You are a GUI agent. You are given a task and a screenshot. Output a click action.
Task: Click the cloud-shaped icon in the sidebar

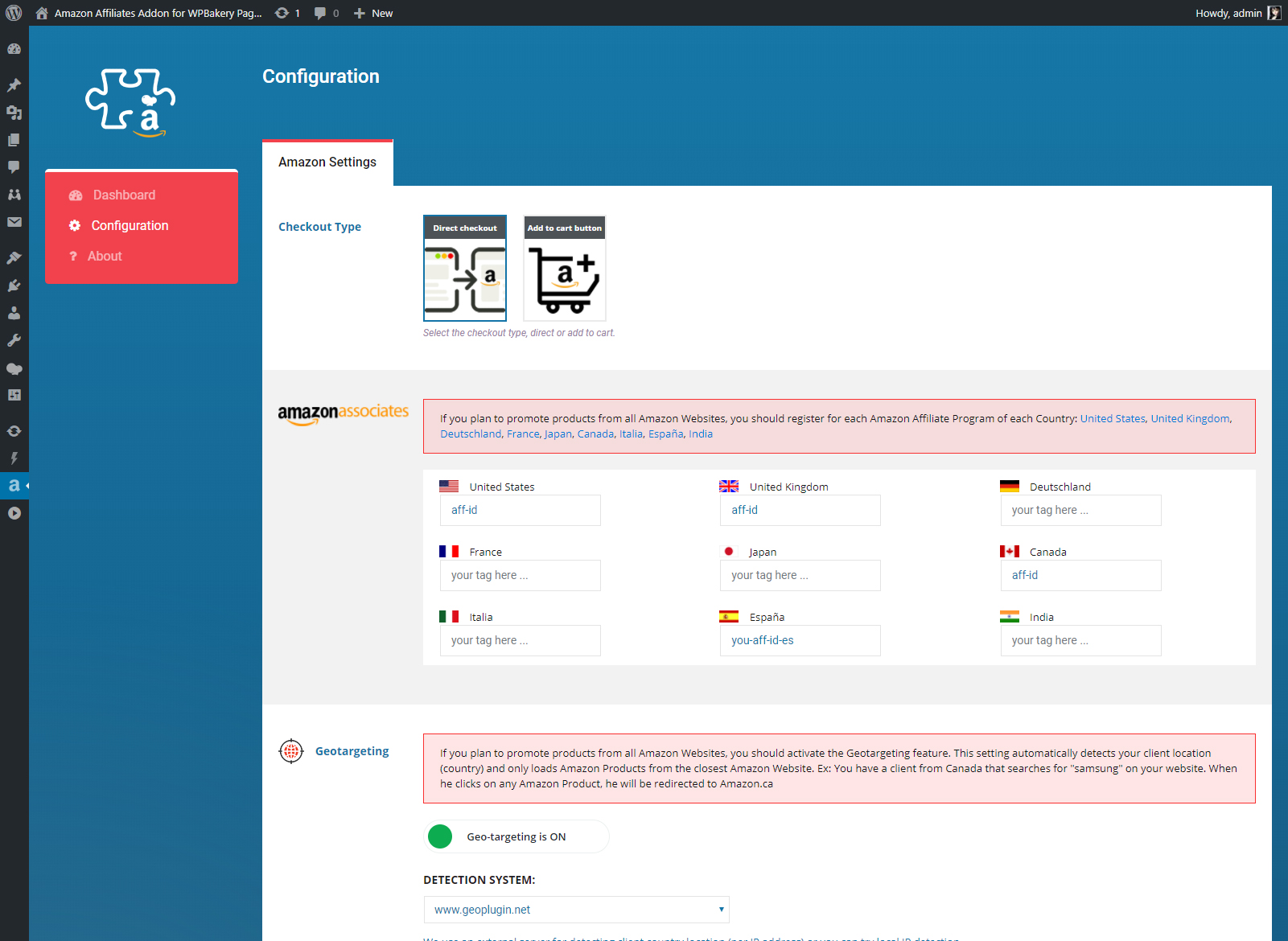14,368
